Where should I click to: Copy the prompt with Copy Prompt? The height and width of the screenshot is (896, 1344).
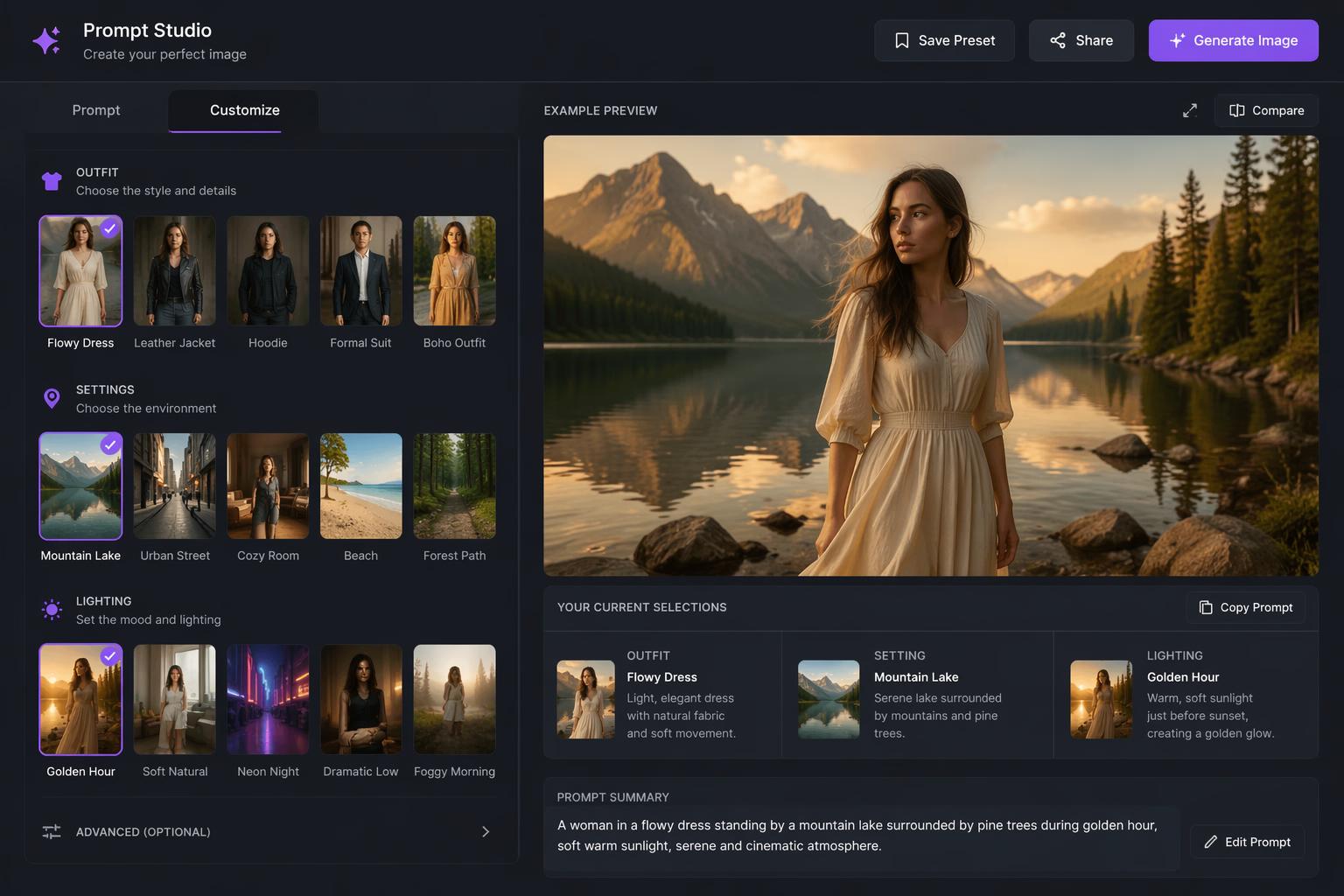coord(1245,607)
